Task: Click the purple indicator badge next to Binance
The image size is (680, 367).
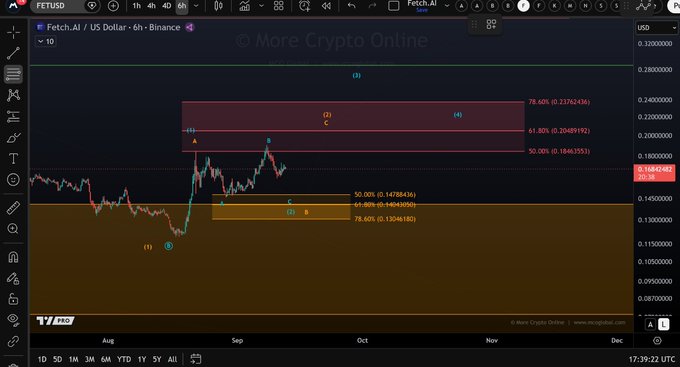Action: pos(190,27)
